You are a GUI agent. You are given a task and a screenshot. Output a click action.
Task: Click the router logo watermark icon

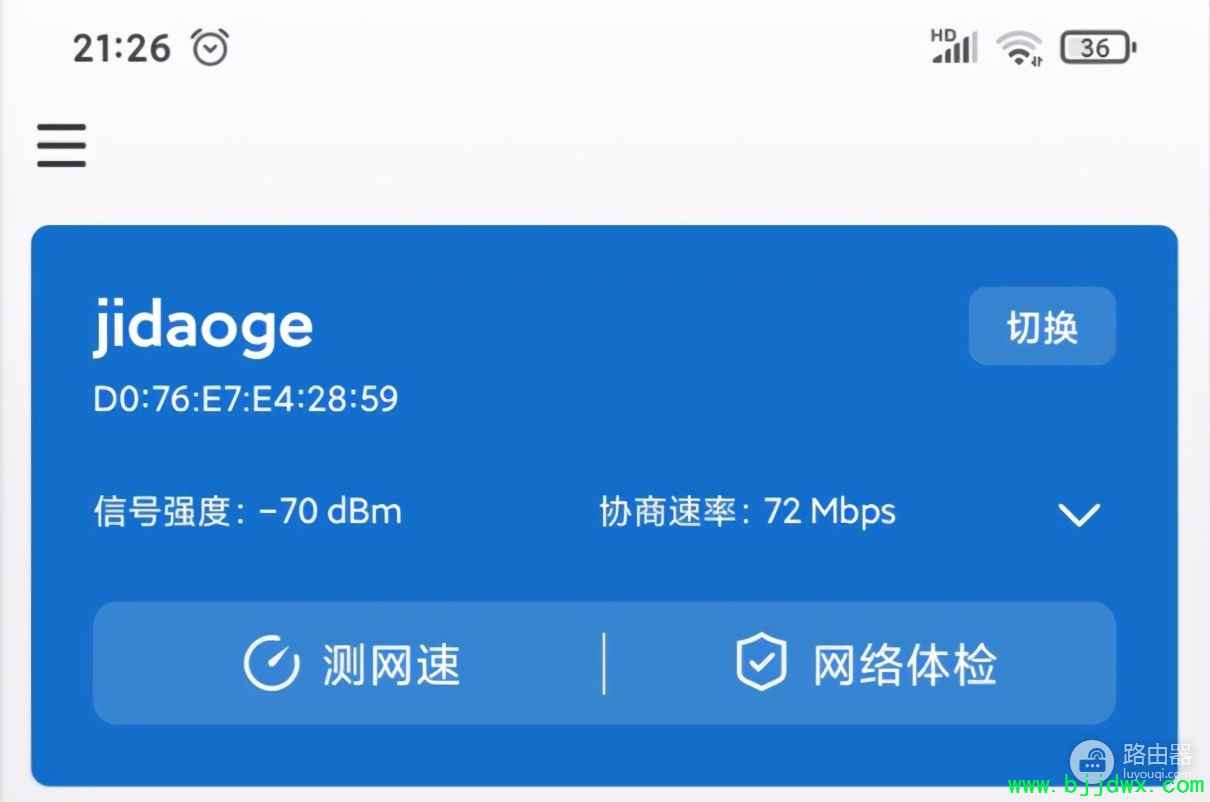1090,761
